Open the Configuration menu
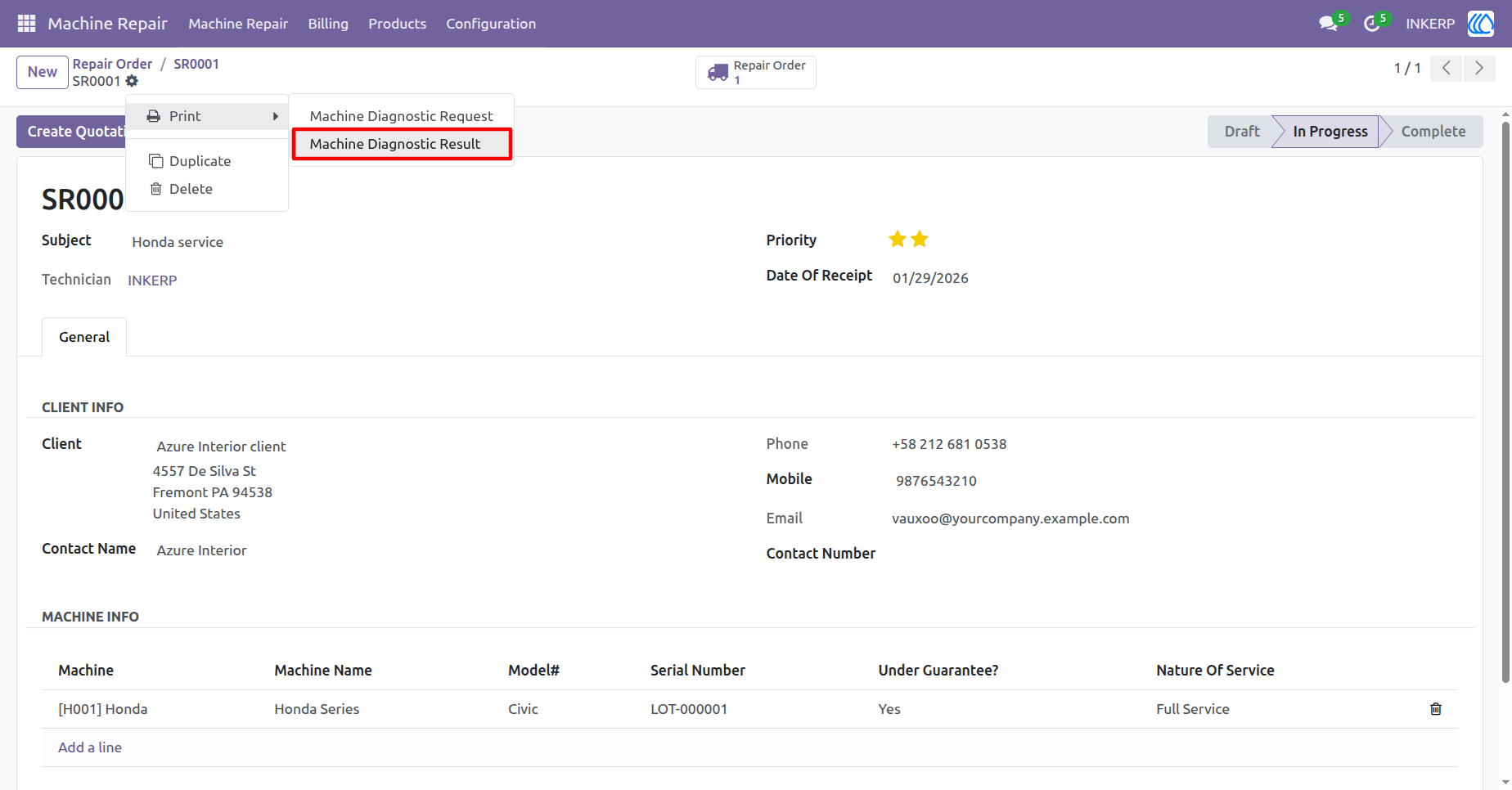This screenshot has height=790, width=1512. pyautogui.click(x=491, y=24)
